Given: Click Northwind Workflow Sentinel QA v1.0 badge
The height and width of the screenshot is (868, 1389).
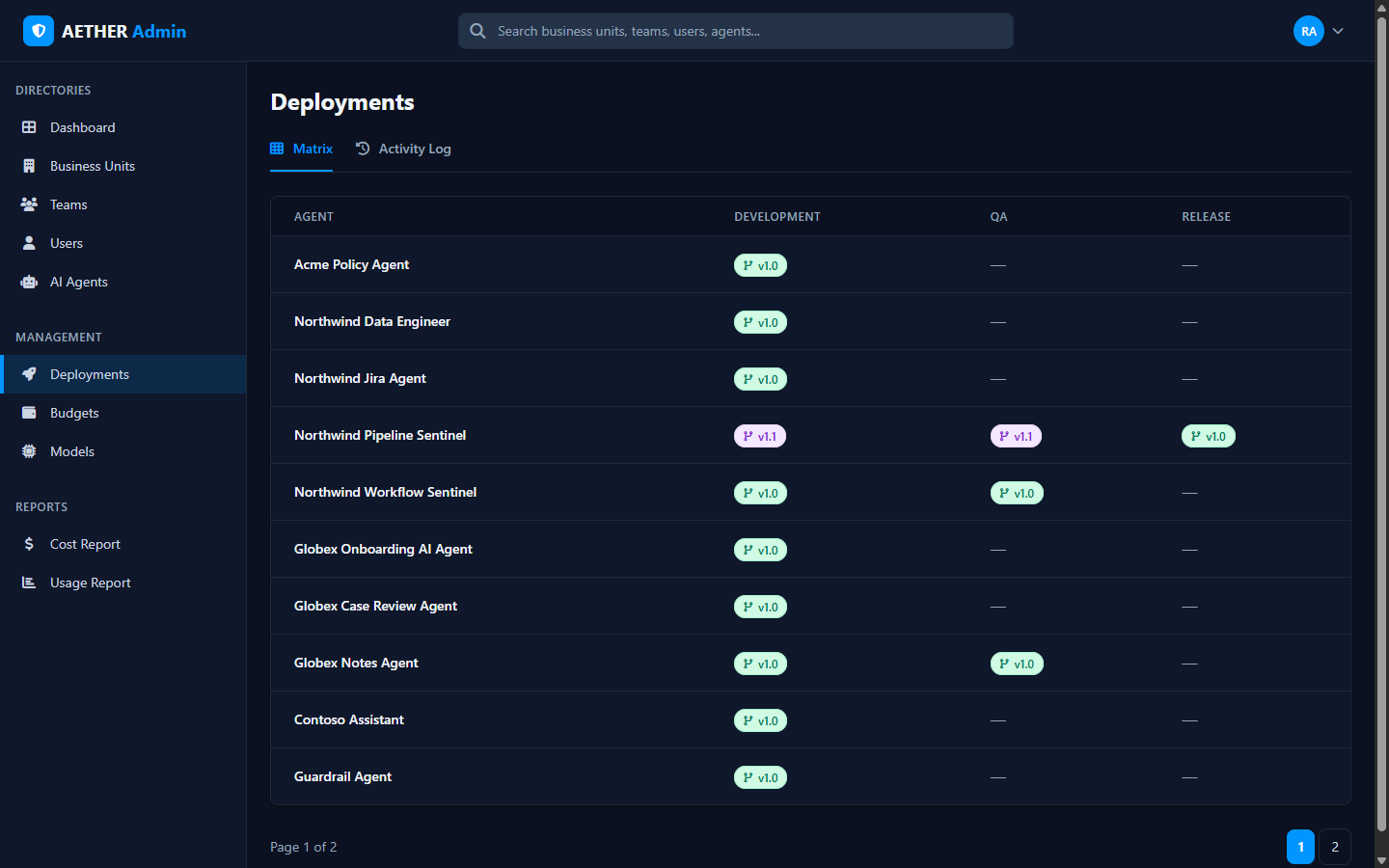Looking at the screenshot, I should 1017,493.
